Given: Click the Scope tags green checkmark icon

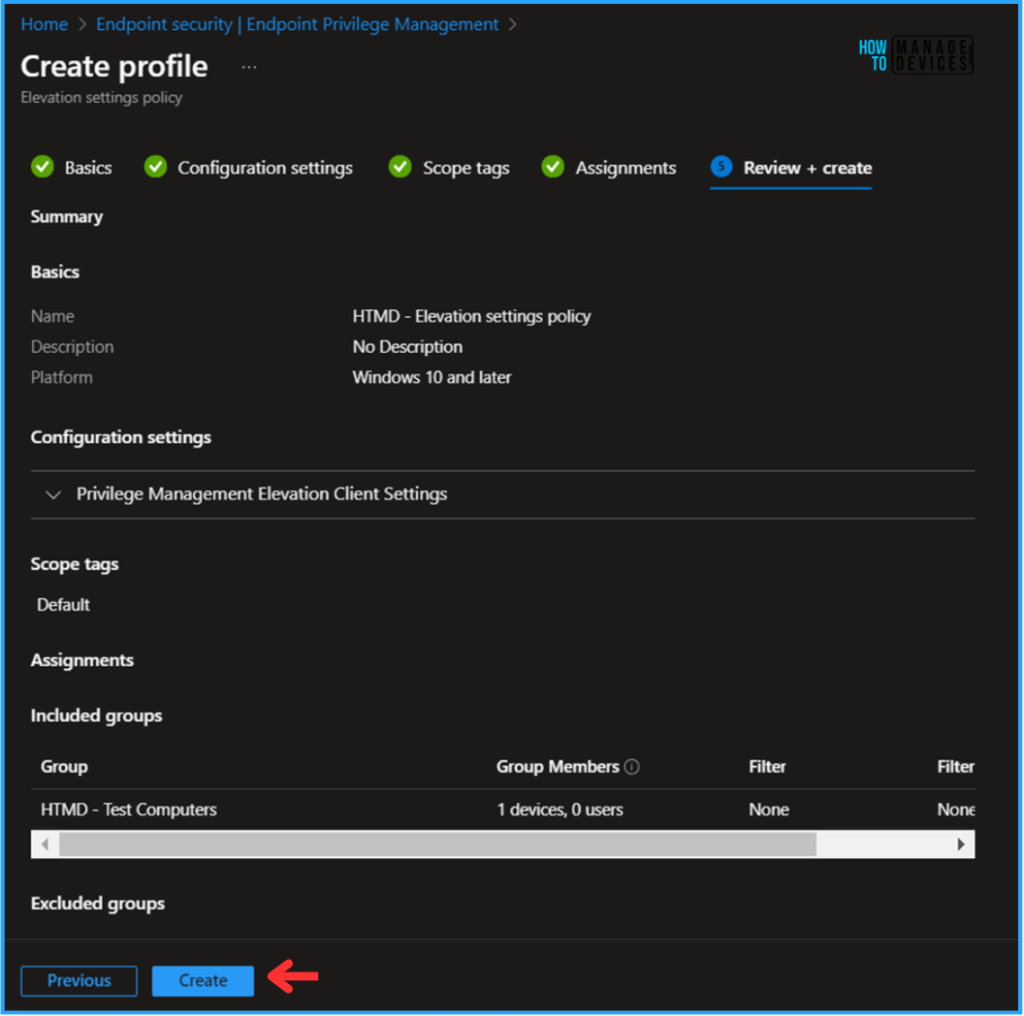Looking at the screenshot, I should tap(400, 167).
